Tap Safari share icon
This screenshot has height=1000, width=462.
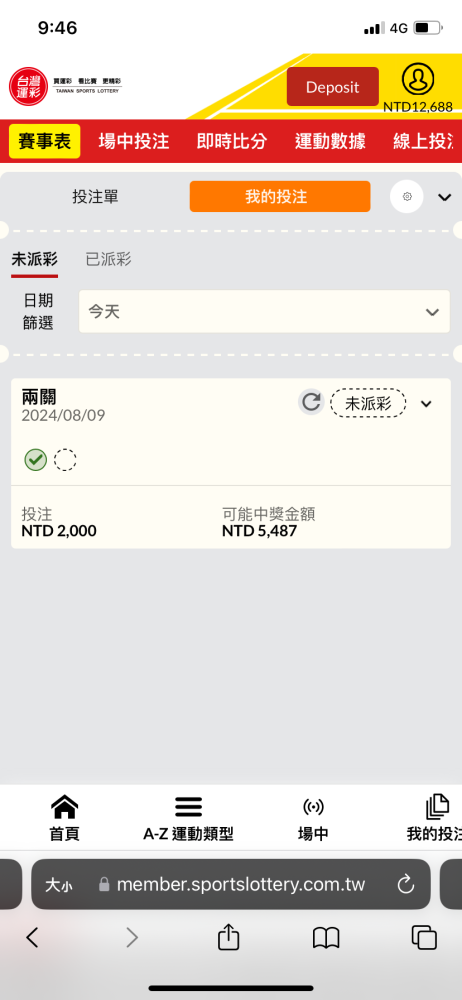click(x=228, y=938)
